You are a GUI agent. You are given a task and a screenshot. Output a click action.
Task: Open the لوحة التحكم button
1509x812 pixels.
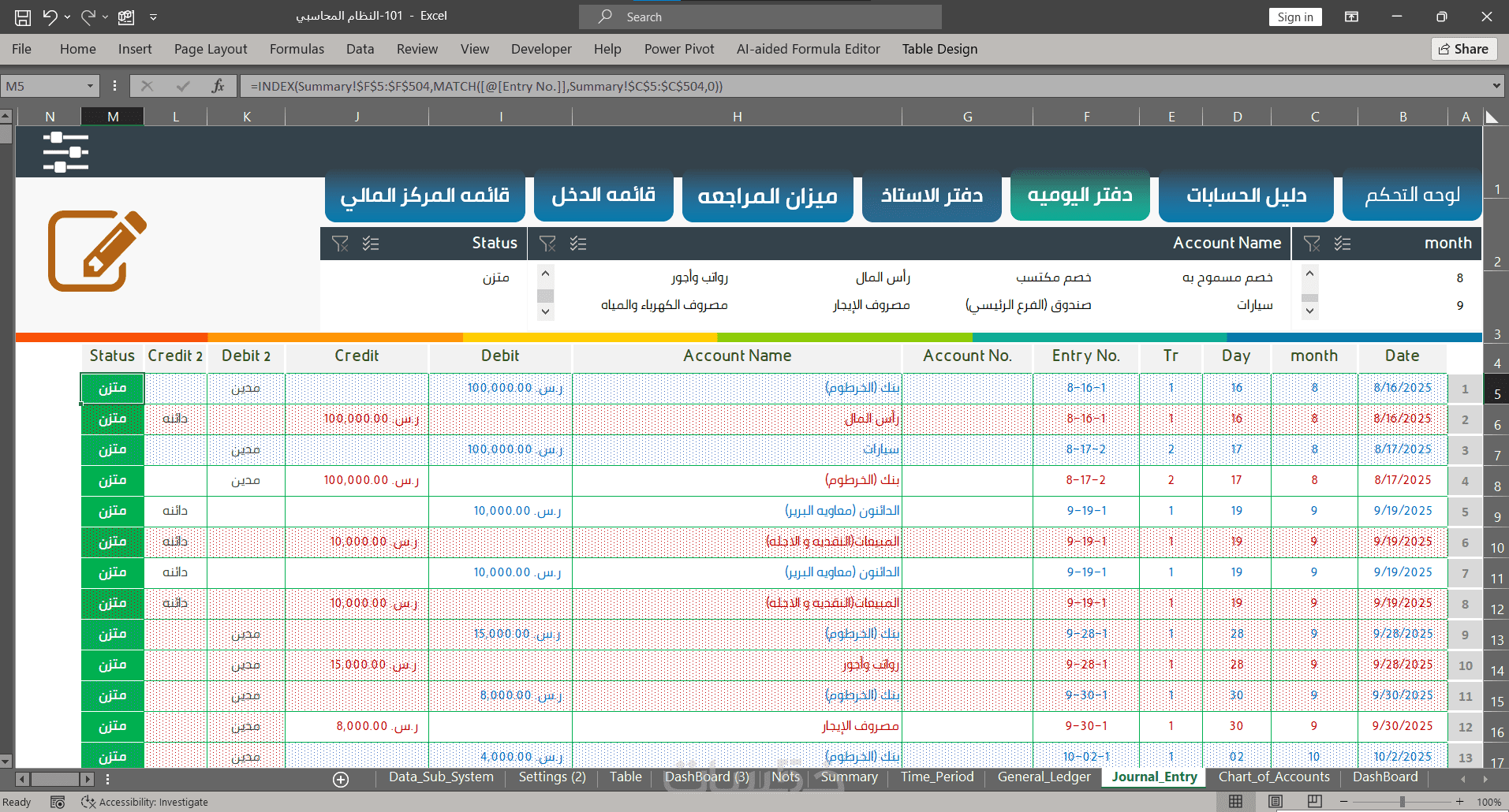[x=1412, y=196]
